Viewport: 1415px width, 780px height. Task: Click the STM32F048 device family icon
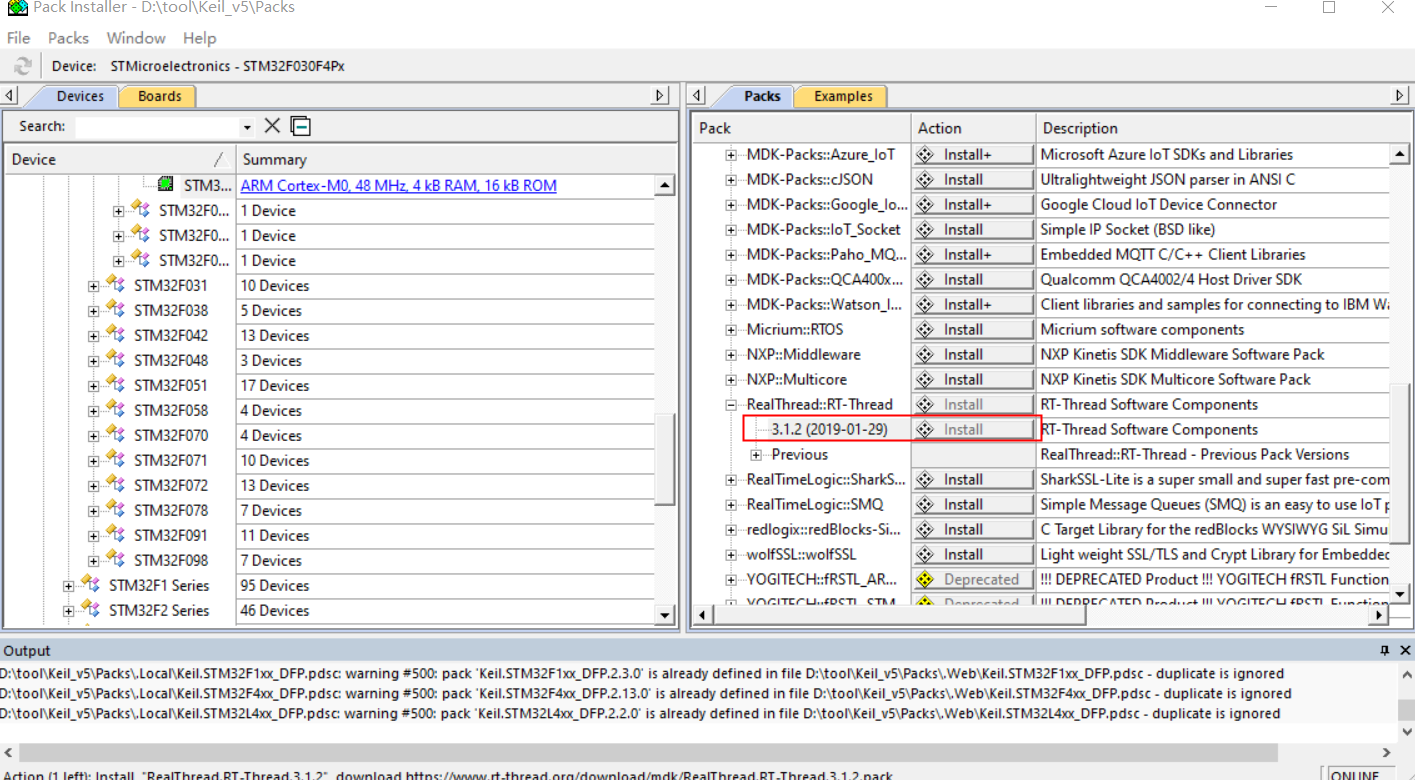click(x=116, y=360)
